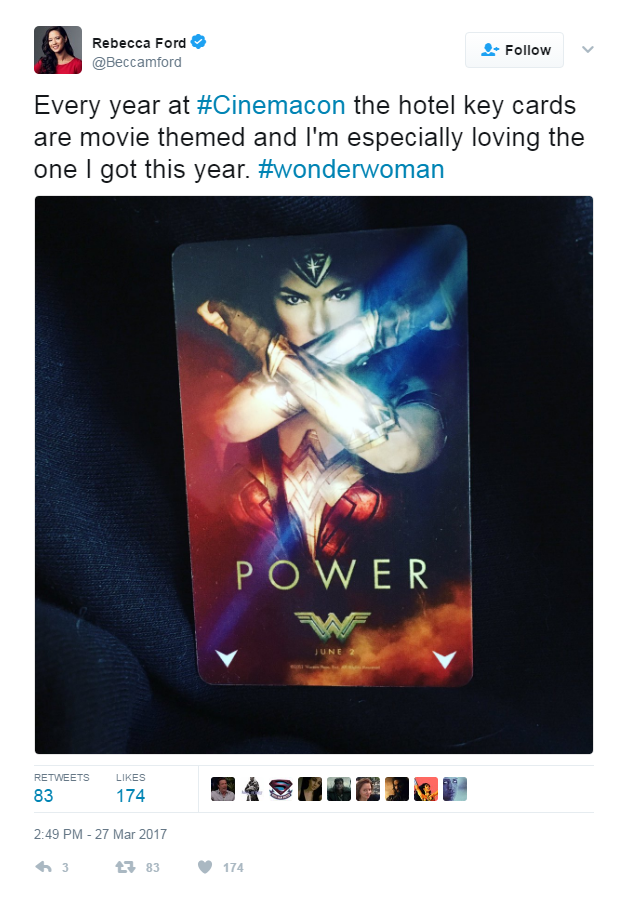Enlarge the Wonder Woman key card photo

tap(314, 475)
